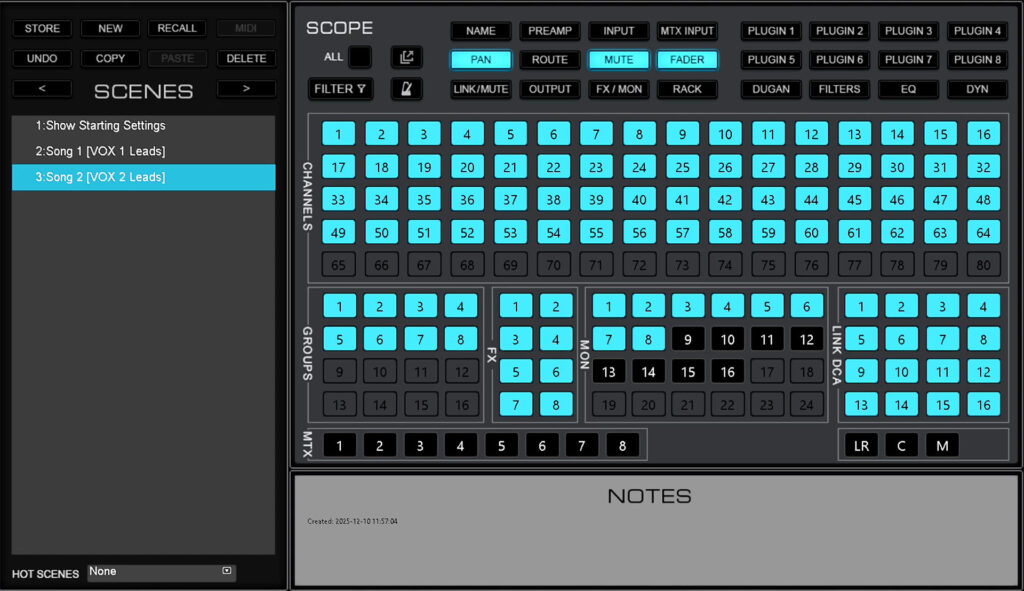
Task: Click the export scenes icon
Action: [x=406, y=58]
